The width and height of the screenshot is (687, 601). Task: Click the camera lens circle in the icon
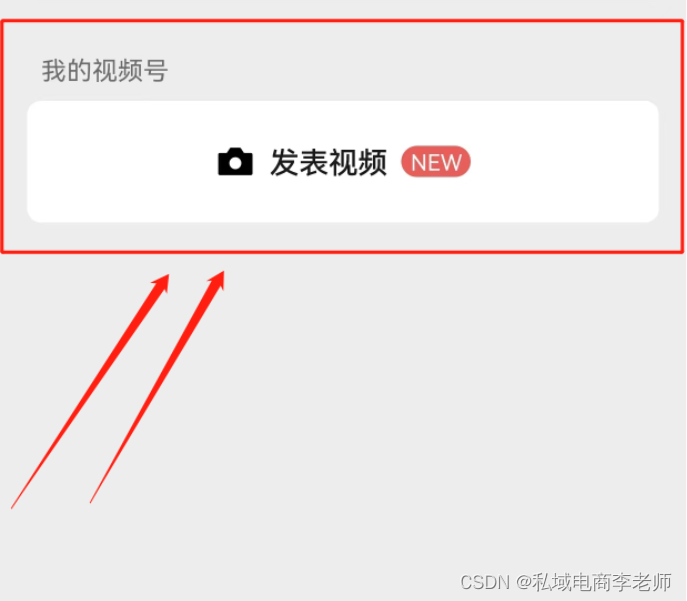click(x=235, y=163)
